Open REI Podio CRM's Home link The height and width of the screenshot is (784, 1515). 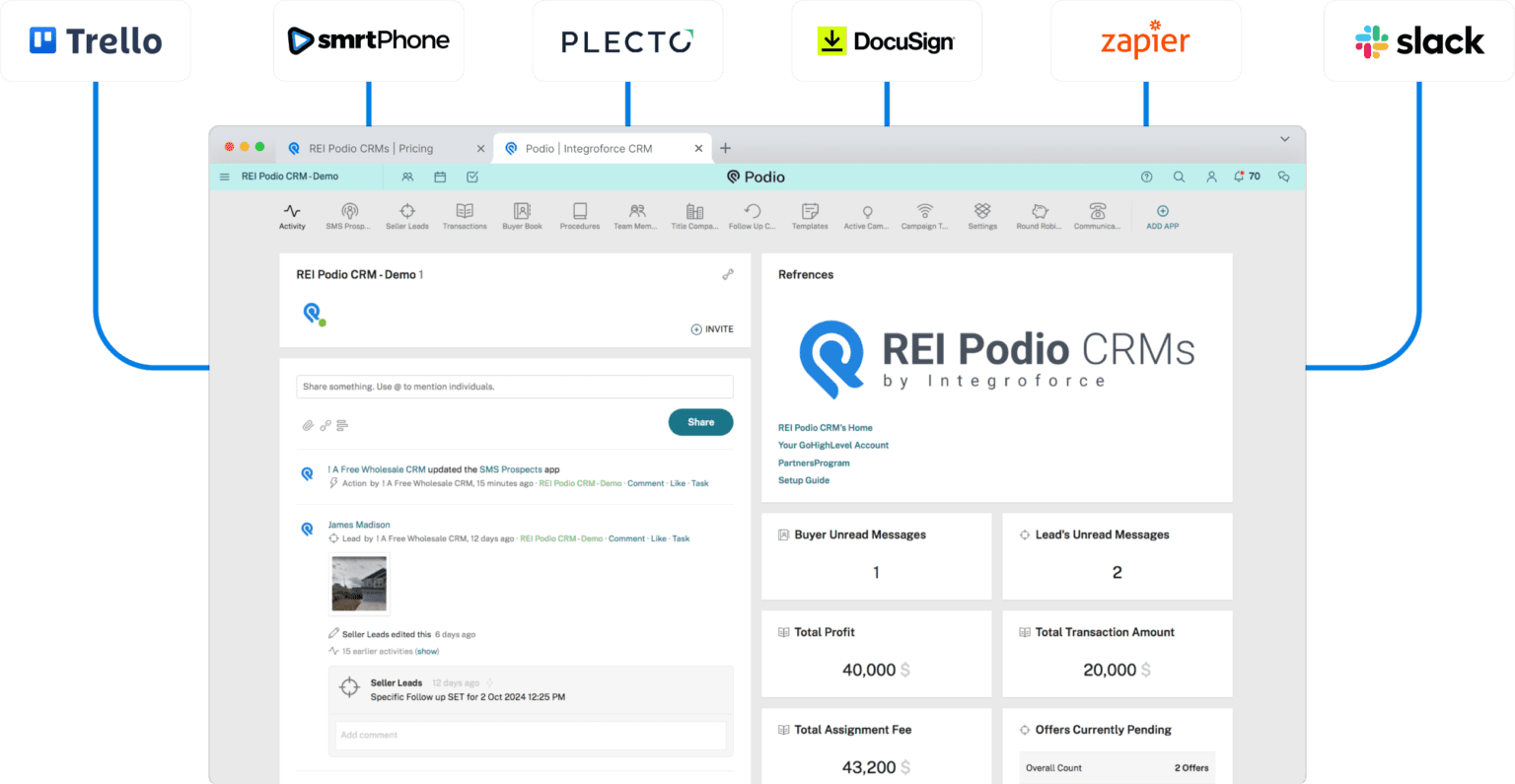click(x=826, y=428)
